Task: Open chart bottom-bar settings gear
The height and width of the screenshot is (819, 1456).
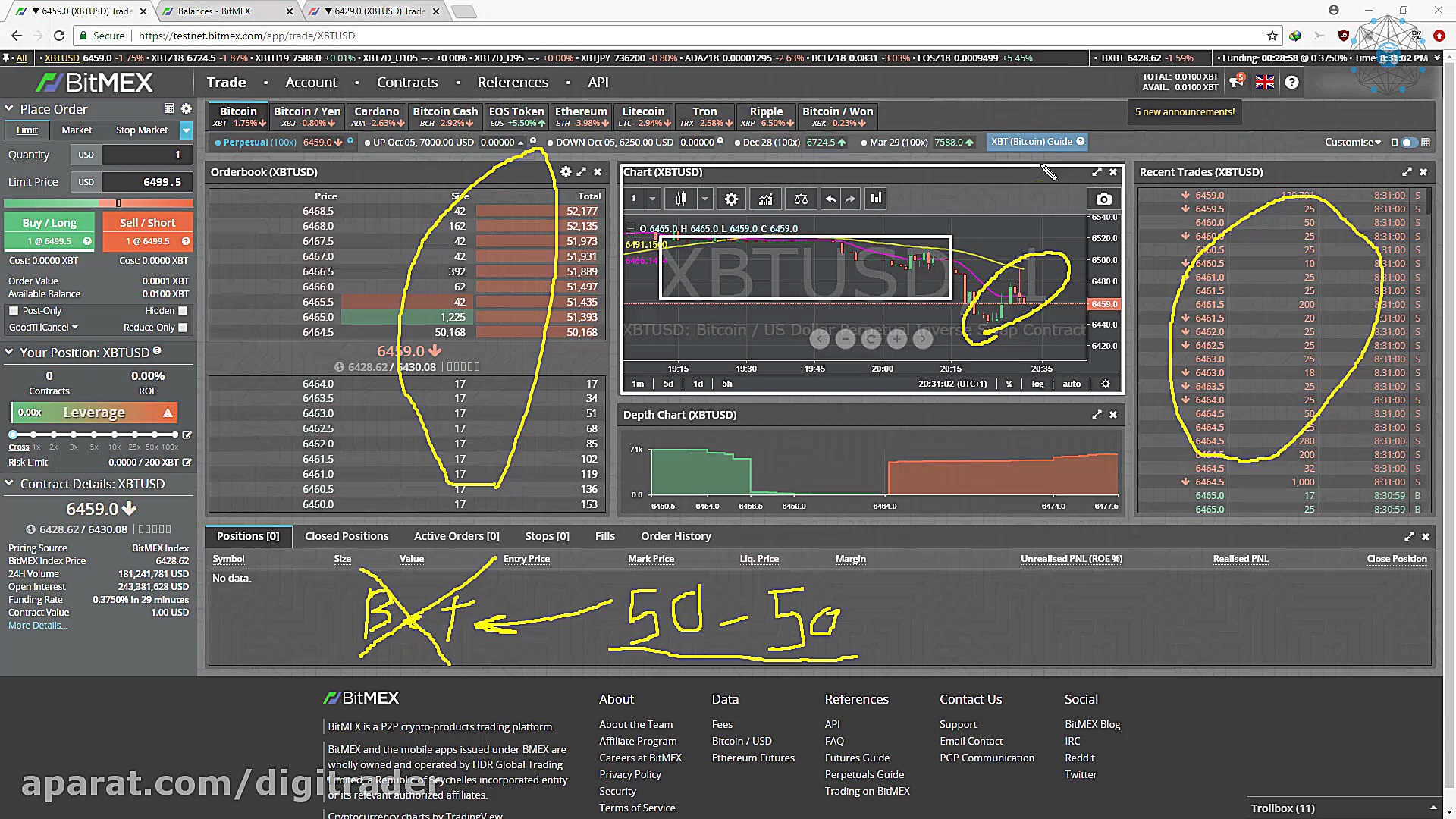Action: [x=1106, y=384]
